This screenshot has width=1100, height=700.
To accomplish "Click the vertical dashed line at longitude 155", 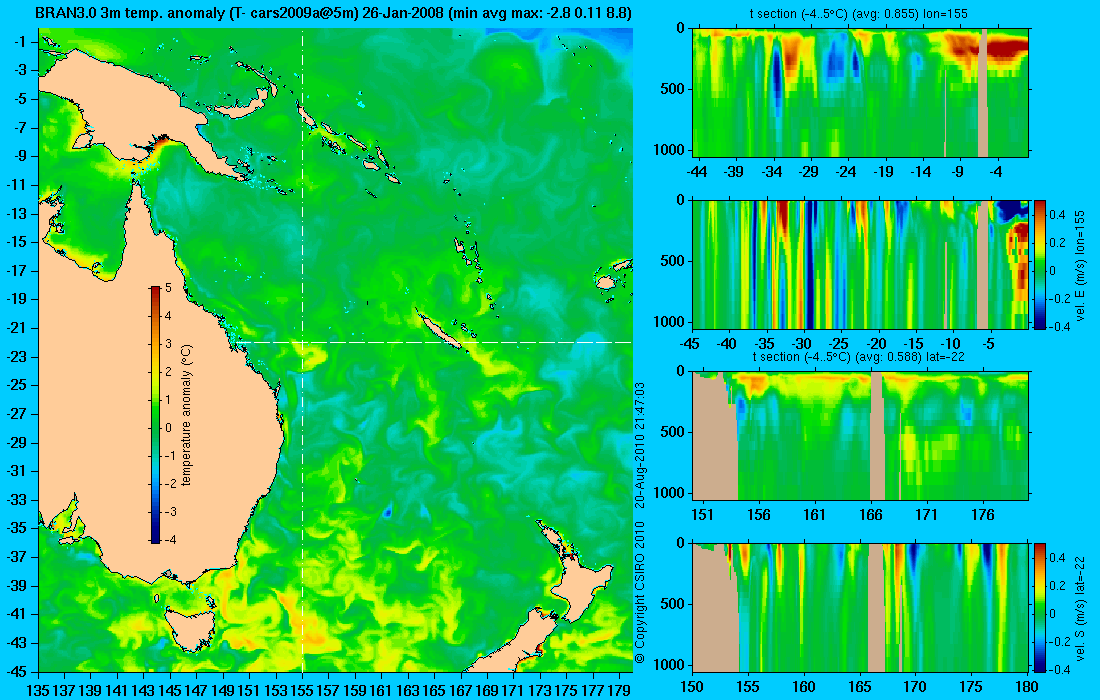I will [302, 349].
